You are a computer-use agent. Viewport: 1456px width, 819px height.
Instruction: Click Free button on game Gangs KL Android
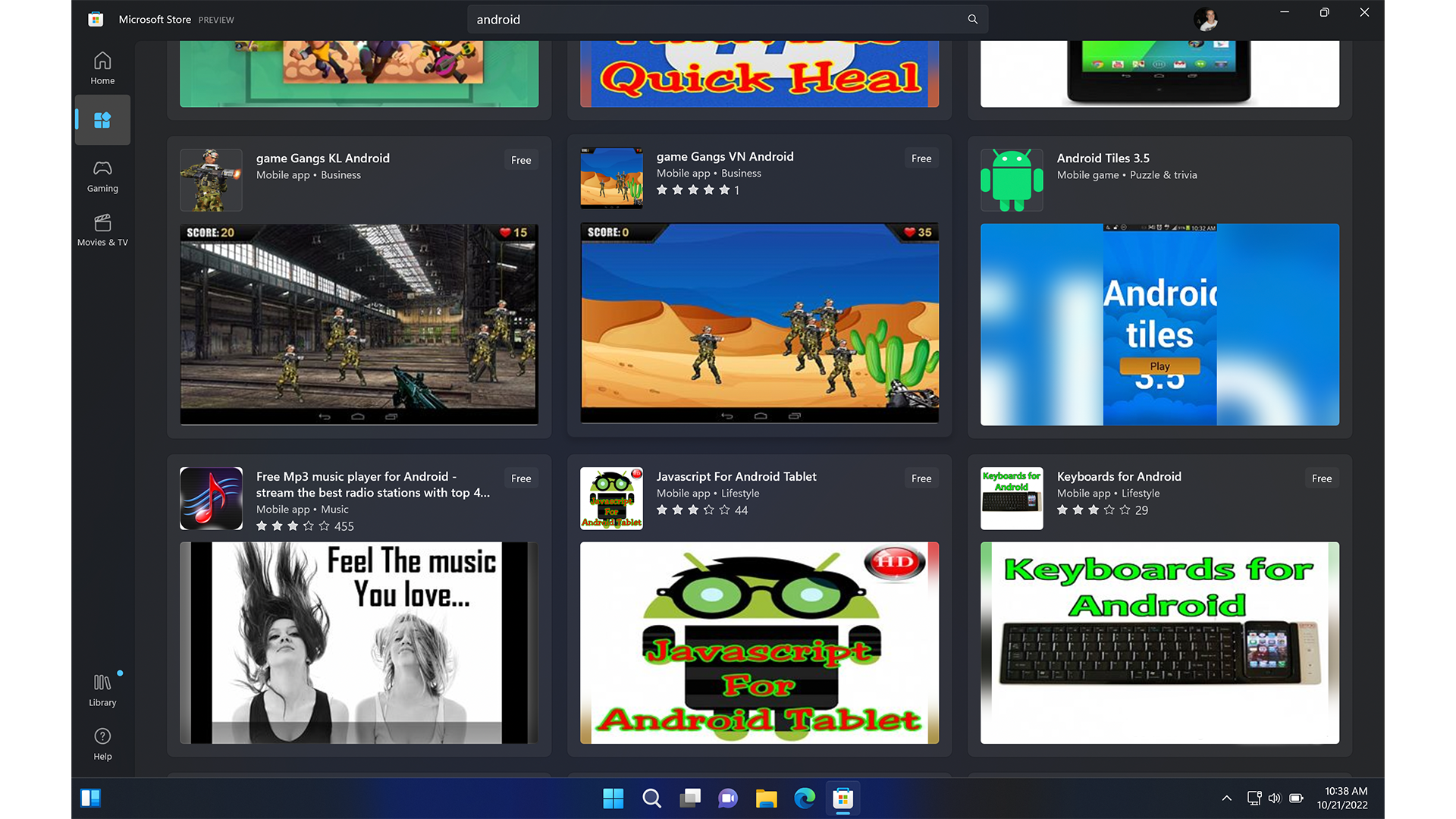(x=521, y=160)
